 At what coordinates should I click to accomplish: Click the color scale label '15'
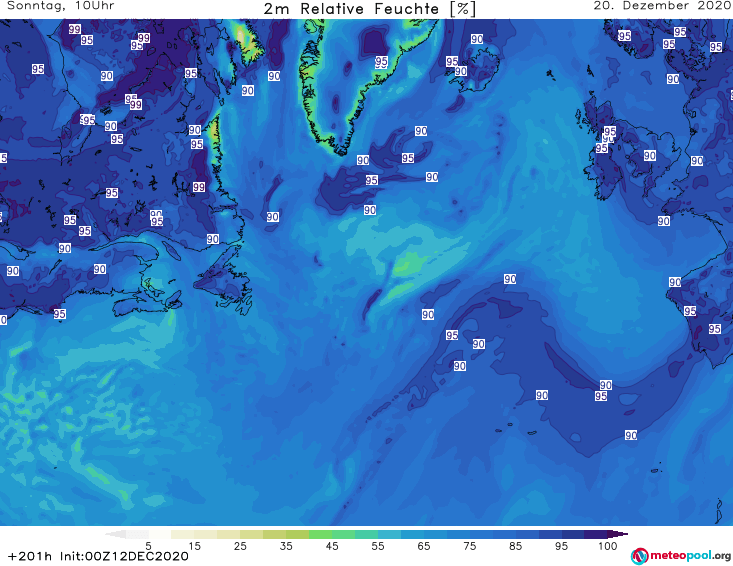click(194, 546)
